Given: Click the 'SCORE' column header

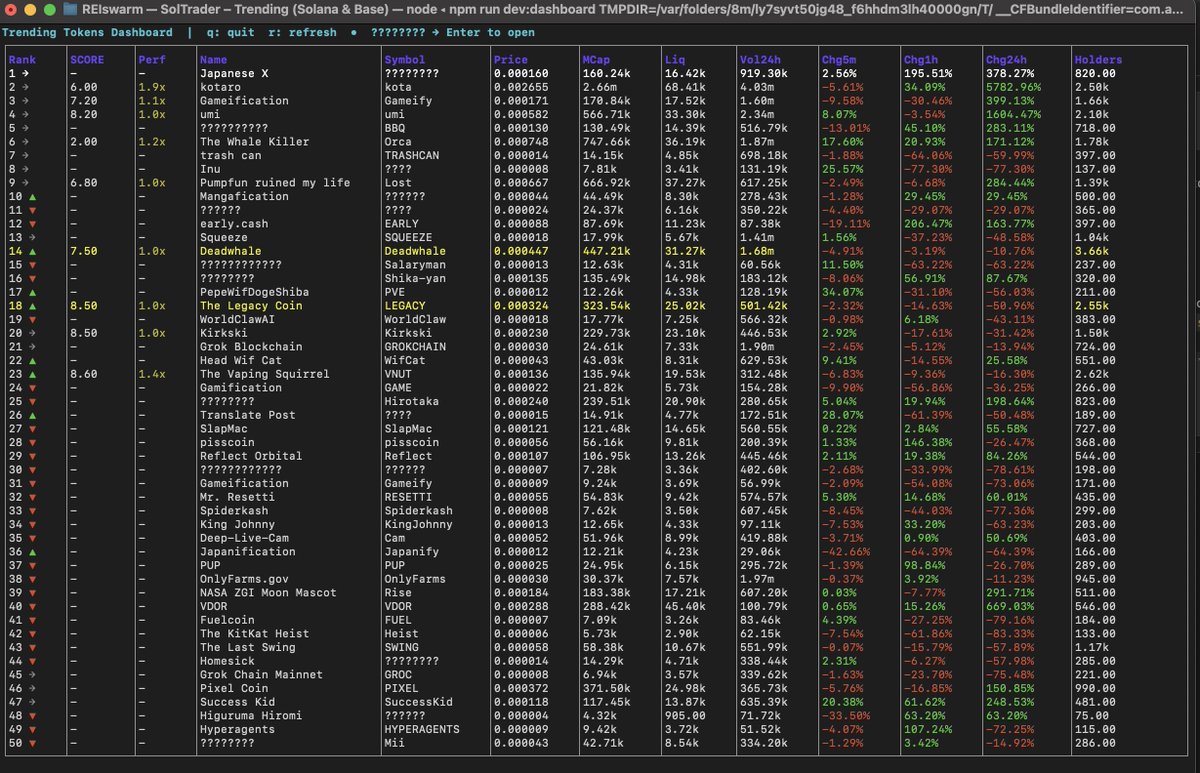Looking at the screenshot, I should coord(86,60).
